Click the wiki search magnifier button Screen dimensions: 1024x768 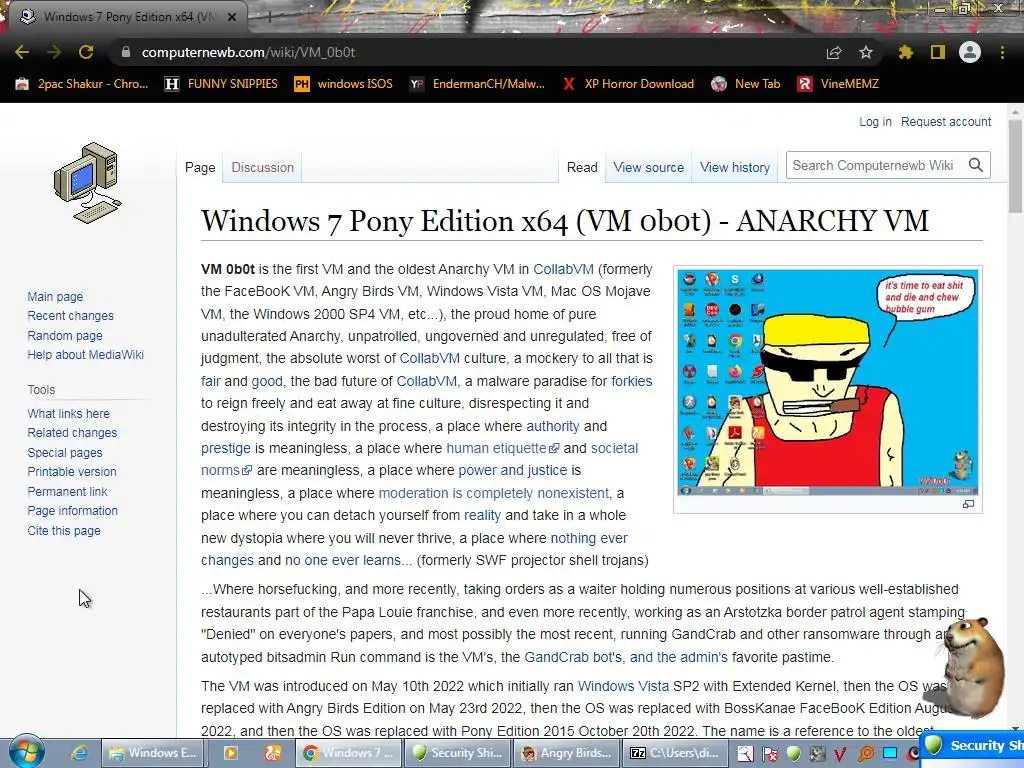point(976,165)
